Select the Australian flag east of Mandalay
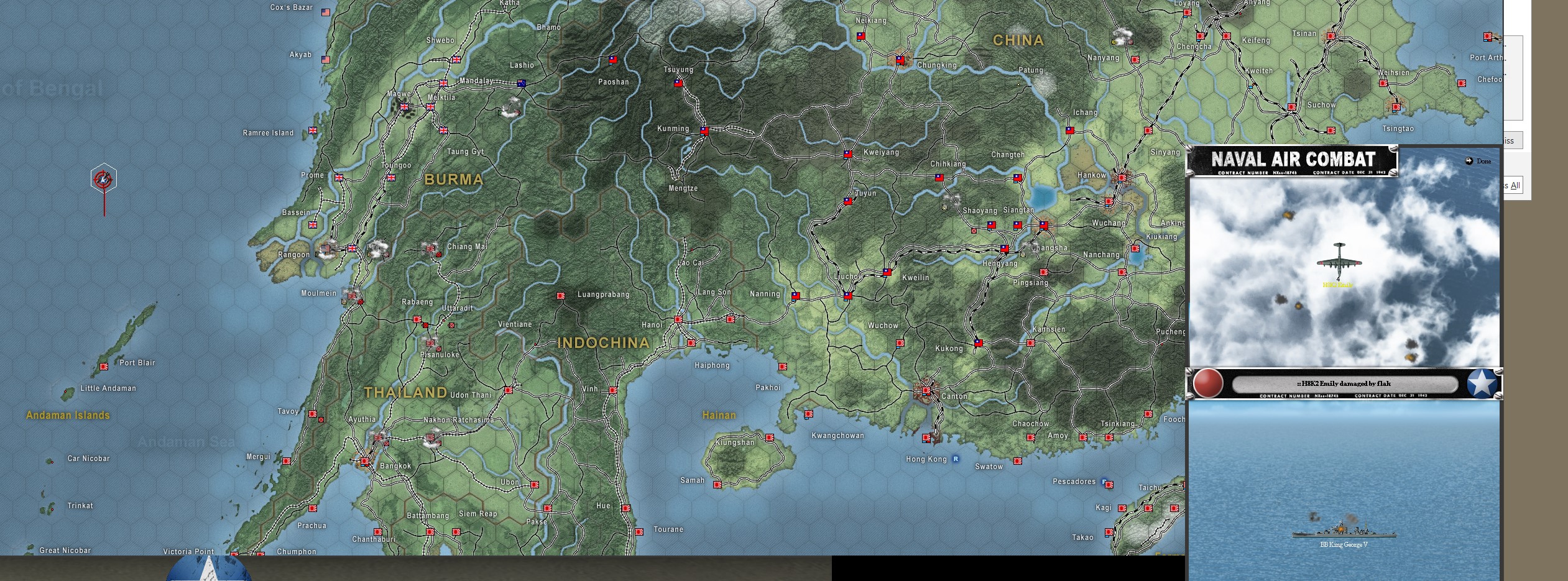1568x581 pixels. (522, 83)
